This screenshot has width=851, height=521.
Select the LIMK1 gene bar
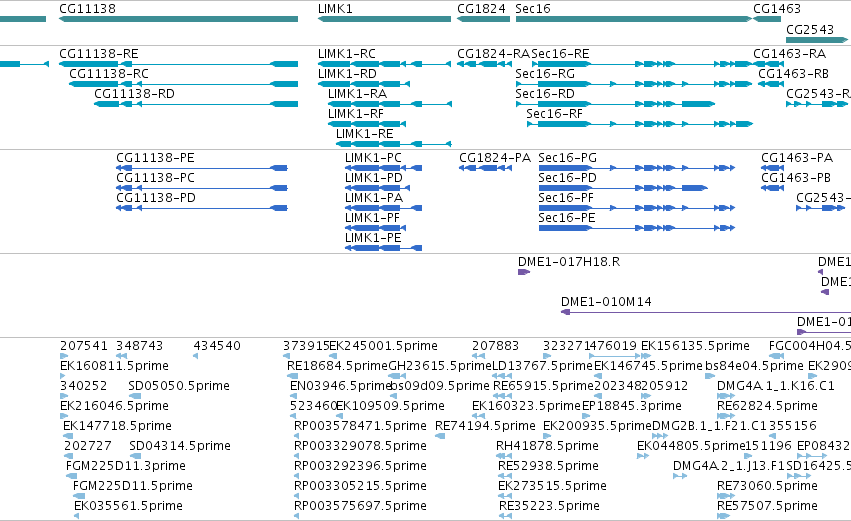[384, 19]
